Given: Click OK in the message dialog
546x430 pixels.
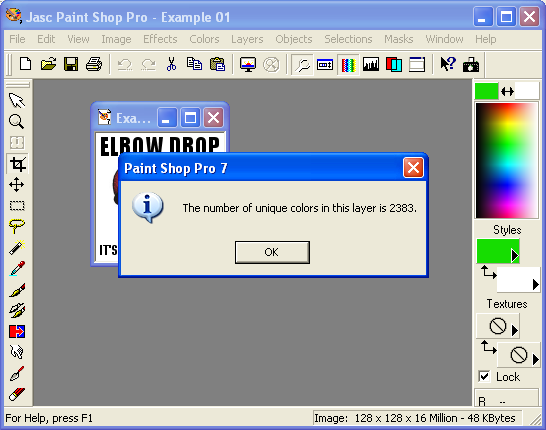Looking at the screenshot, I should click(272, 252).
